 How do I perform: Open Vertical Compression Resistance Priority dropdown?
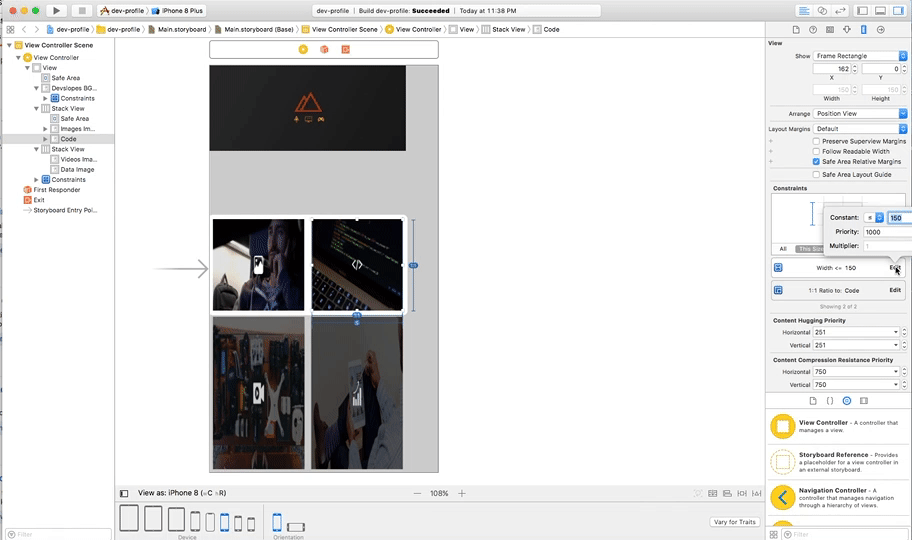click(x=856, y=385)
